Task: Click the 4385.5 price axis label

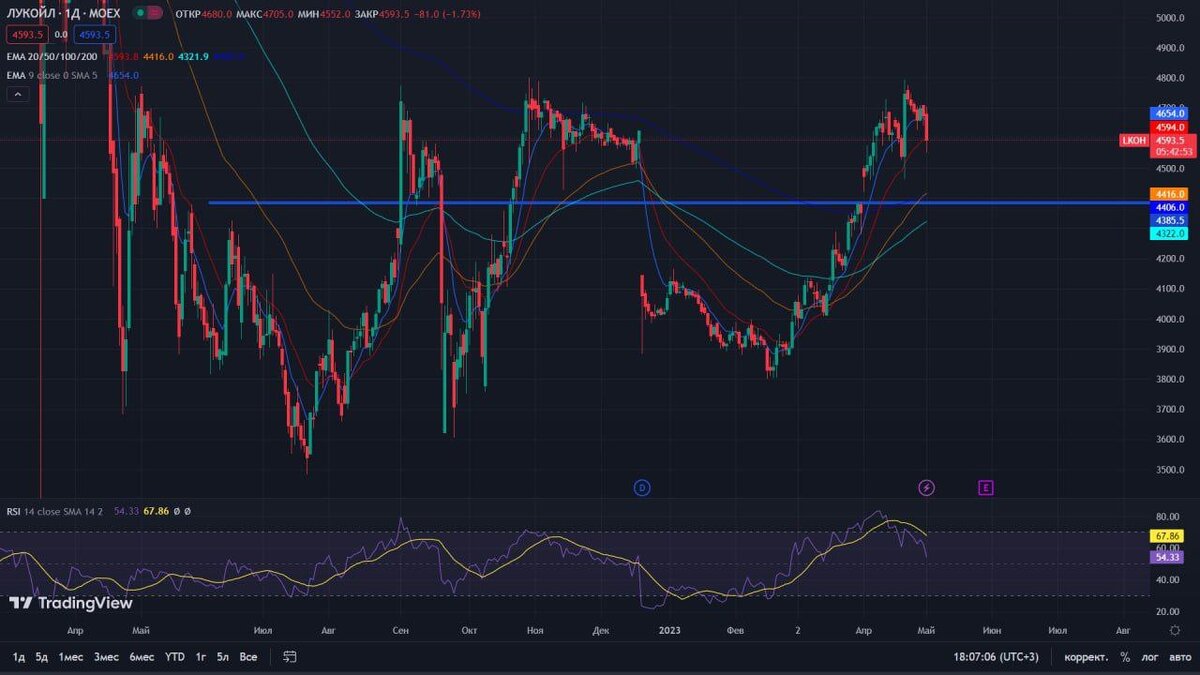Action: [1169, 219]
